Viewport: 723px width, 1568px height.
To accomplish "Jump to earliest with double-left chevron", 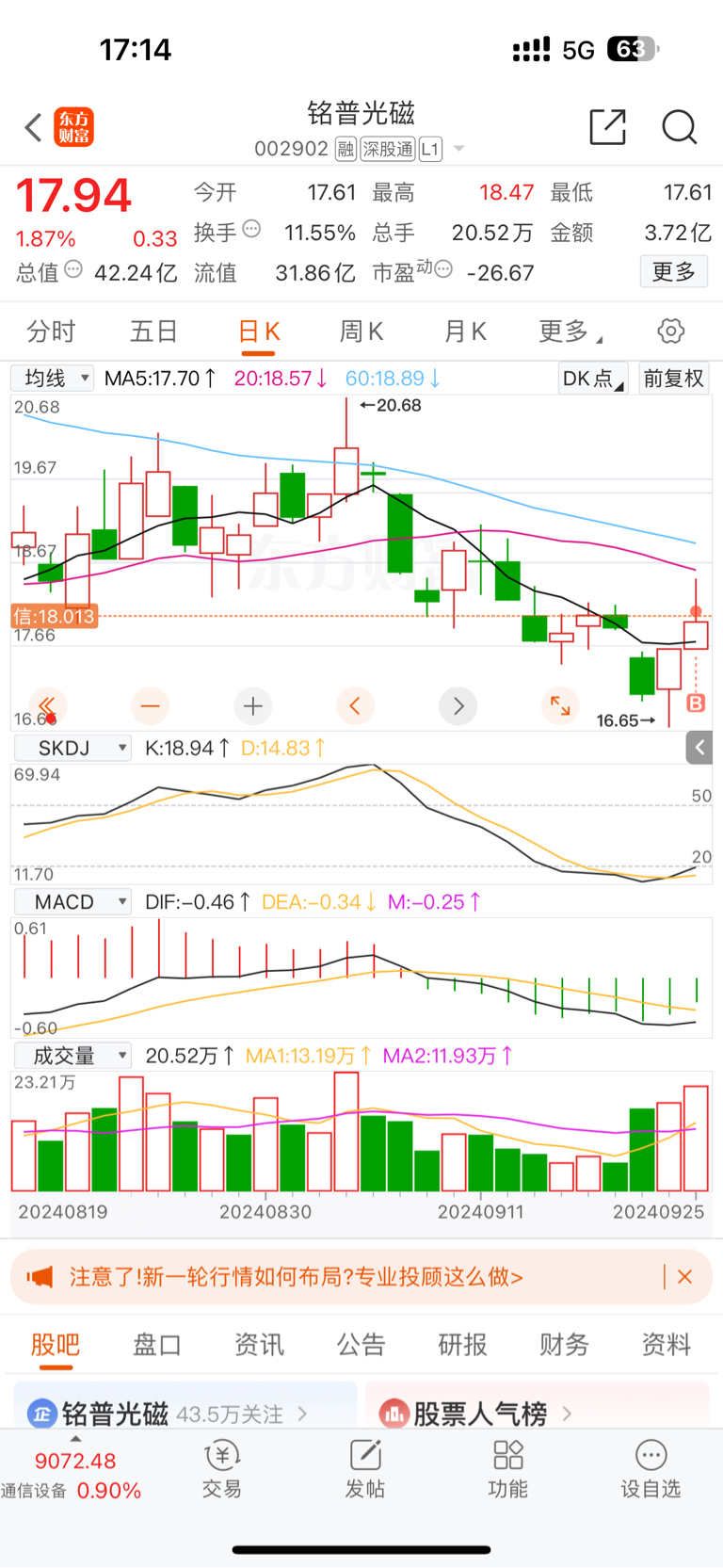I will [x=46, y=705].
